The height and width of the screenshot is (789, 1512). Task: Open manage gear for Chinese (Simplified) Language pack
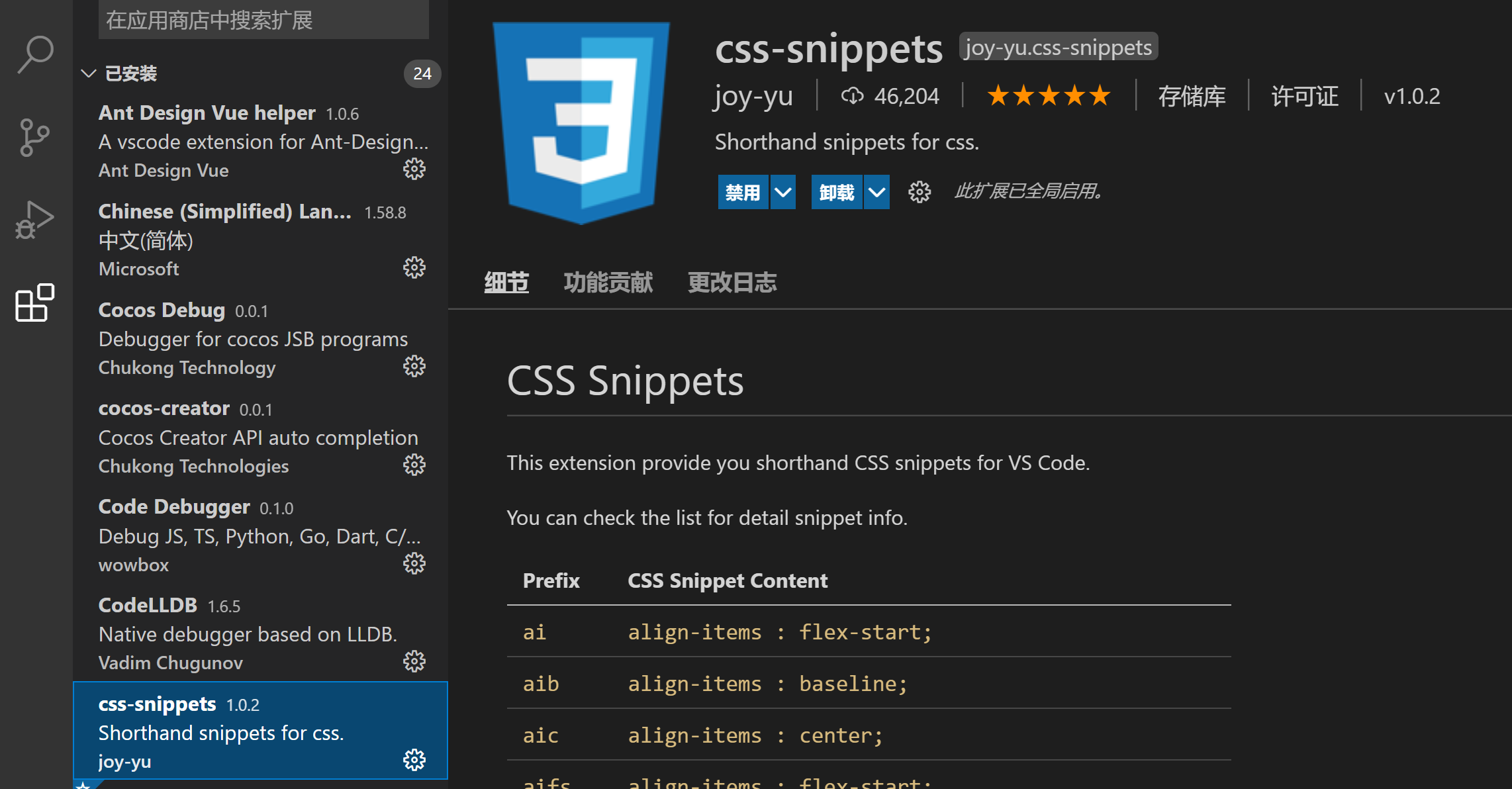414,268
